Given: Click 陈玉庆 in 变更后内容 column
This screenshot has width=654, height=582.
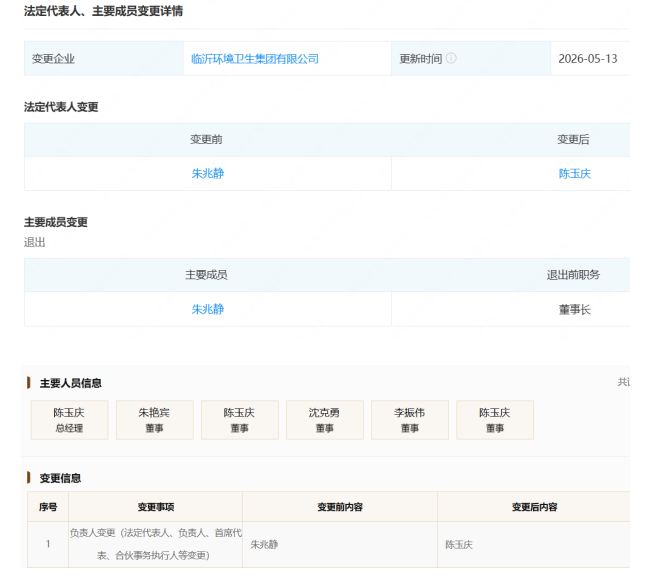Looking at the screenshot, I should [x=459, y=544].
